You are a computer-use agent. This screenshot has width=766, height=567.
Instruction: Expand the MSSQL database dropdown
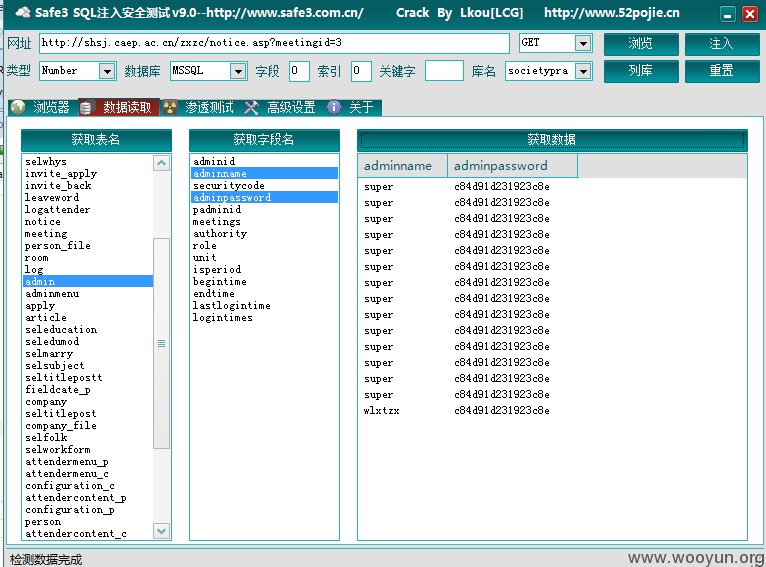tap(238, 71)
